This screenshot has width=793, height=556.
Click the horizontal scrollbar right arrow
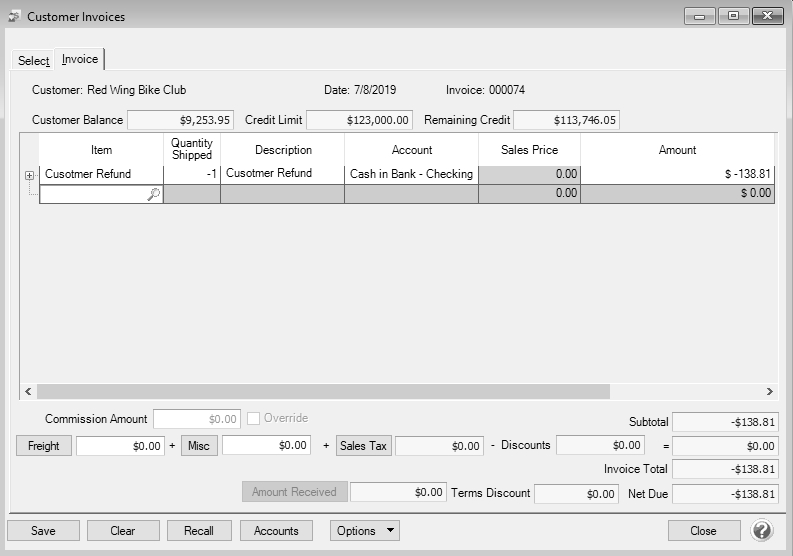pos(769,392)
